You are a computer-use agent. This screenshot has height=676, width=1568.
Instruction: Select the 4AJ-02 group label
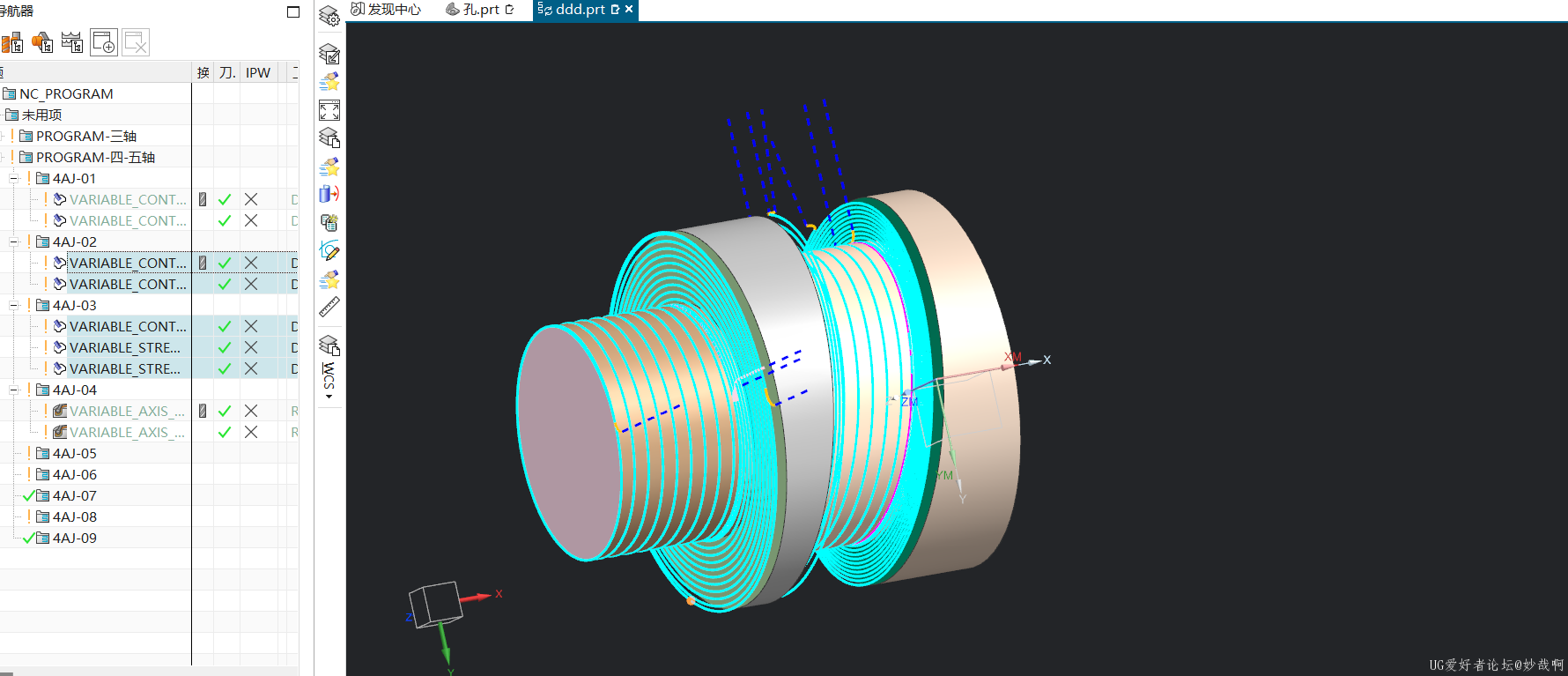tap(75, 241)
